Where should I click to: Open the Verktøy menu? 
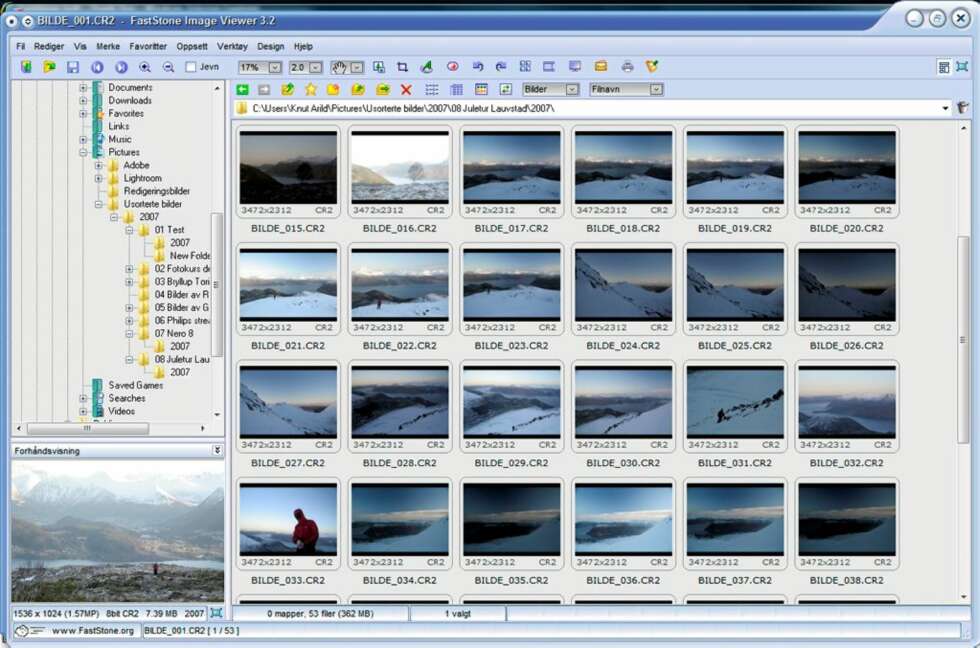pos(232,46)
